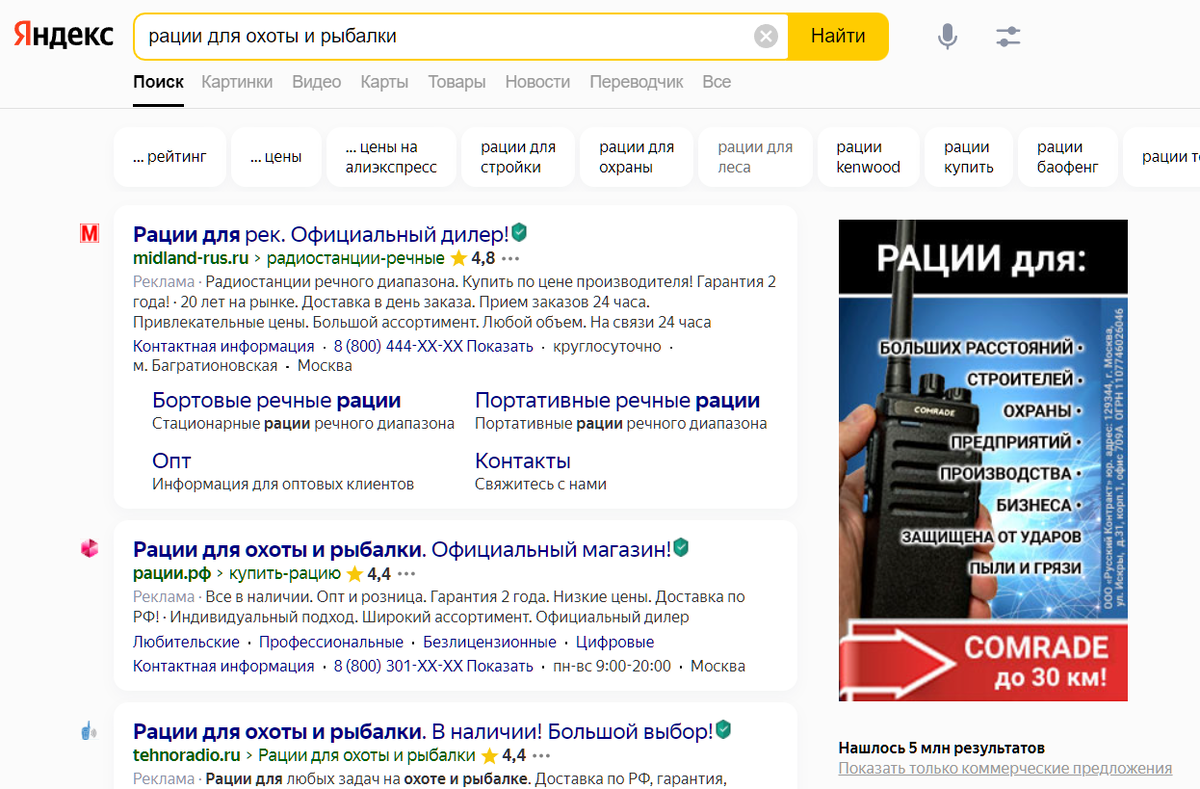Select the 'рации купить' chip
The height and width of the screenshot is (789, 1200).
tap(968, 157)
